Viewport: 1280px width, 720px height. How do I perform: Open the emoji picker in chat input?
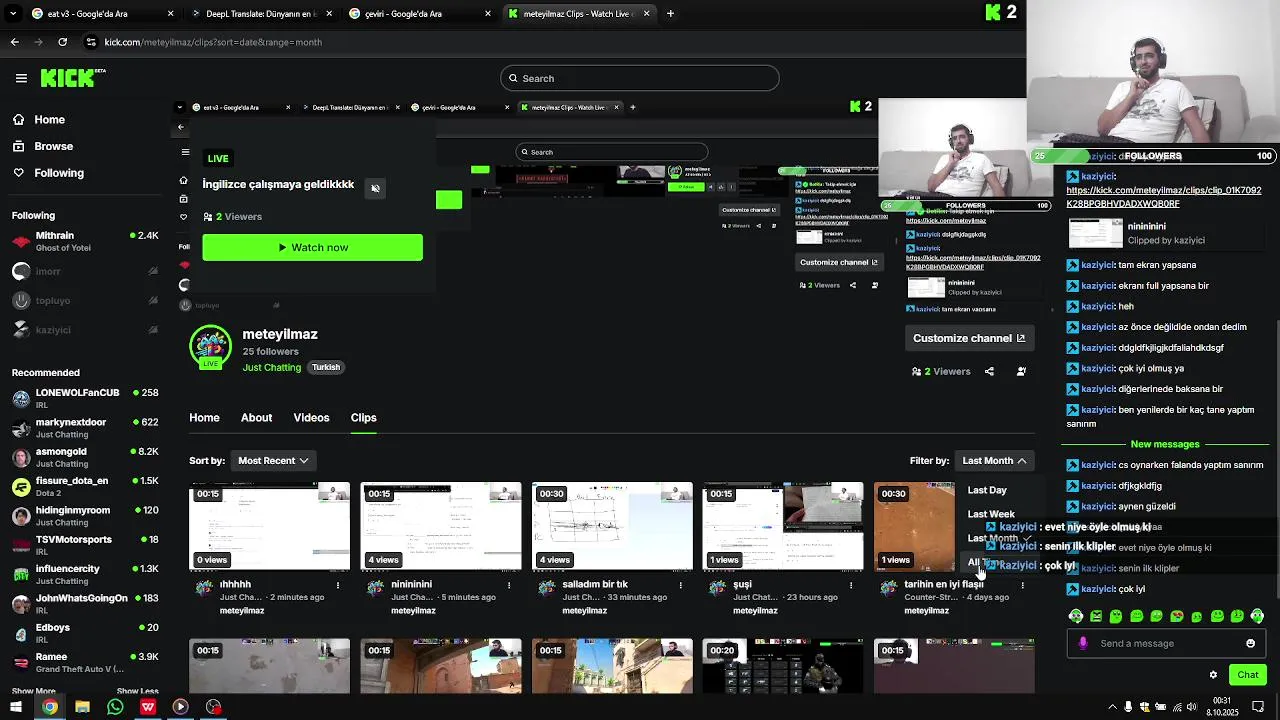(x=1250, y=643)
